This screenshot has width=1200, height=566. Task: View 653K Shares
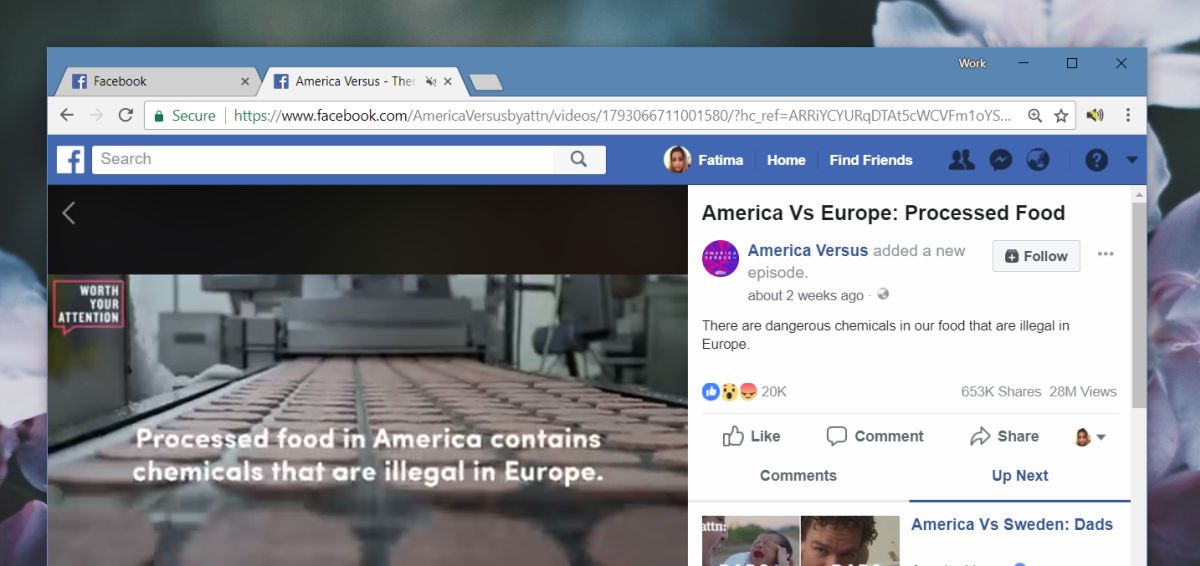coord(1001,392)
